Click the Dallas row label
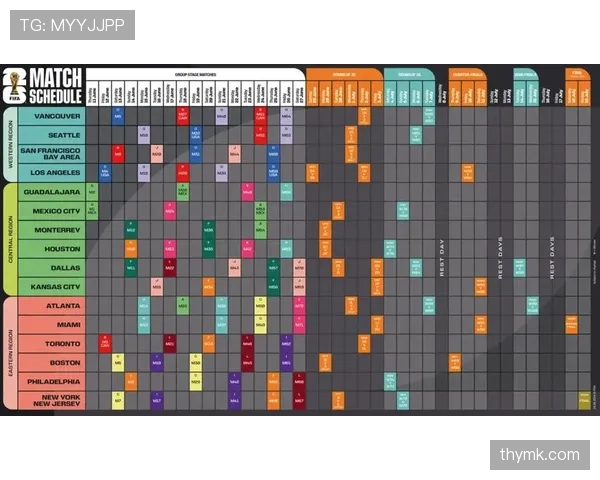Screen dimensions: 600x480 click(52, 268)
